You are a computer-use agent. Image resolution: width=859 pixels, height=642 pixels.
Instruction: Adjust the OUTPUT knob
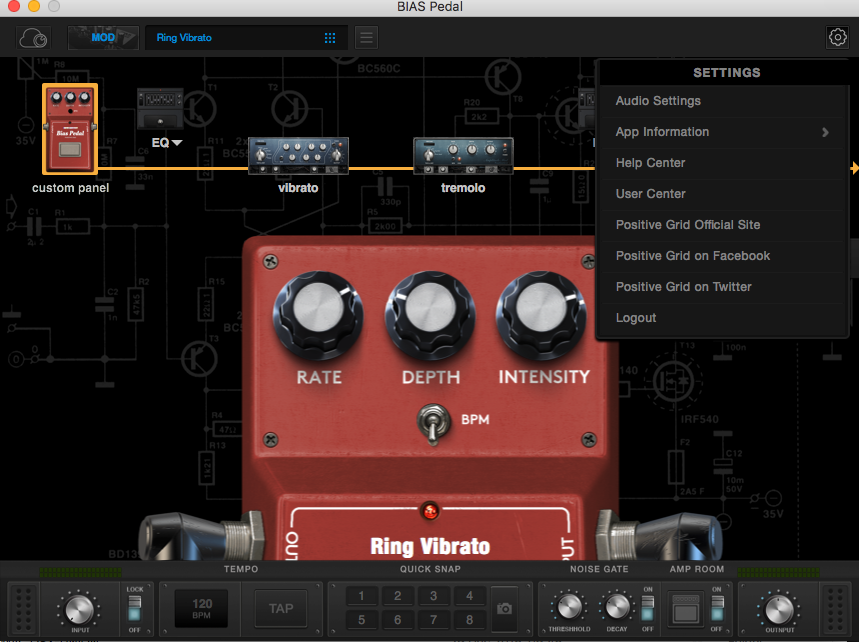[779, 609]
